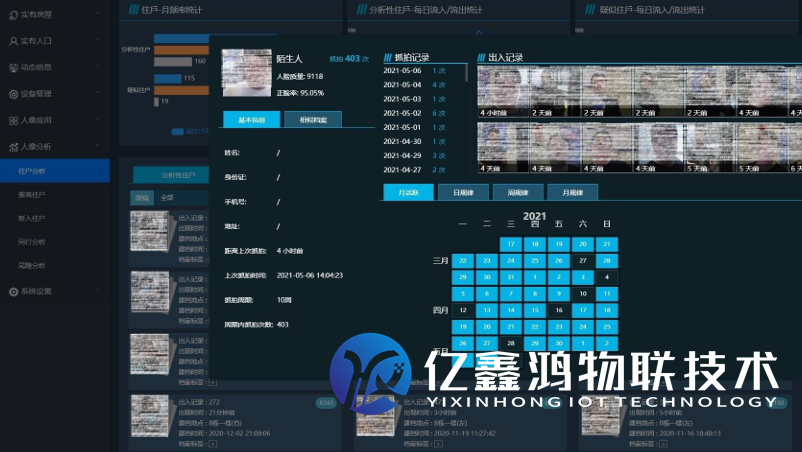
Task: Expand the 实有房屋 menu chevron
Action: (x=97, y=13)
